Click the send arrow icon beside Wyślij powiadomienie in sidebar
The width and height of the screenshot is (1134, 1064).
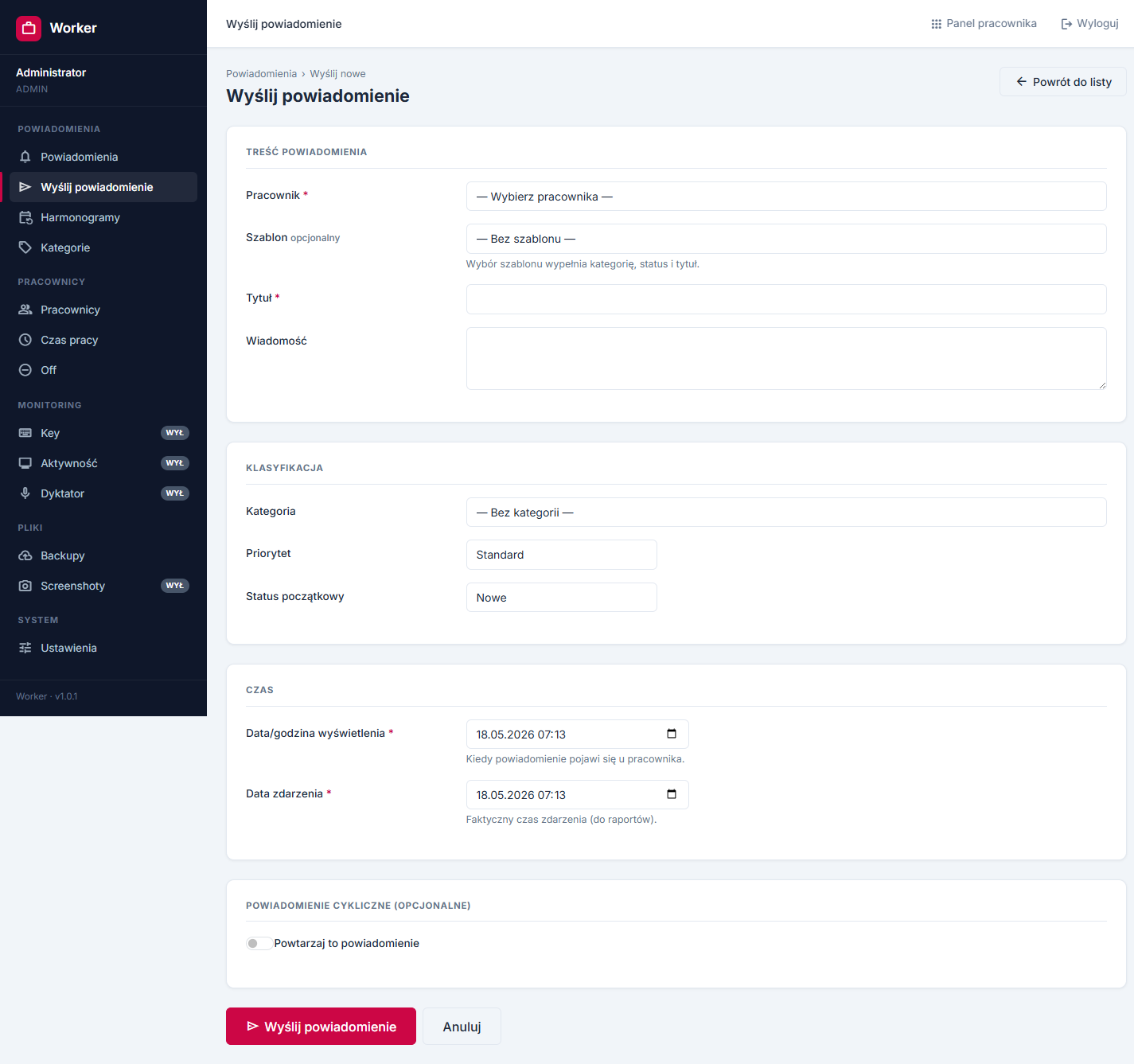point(25,187)
